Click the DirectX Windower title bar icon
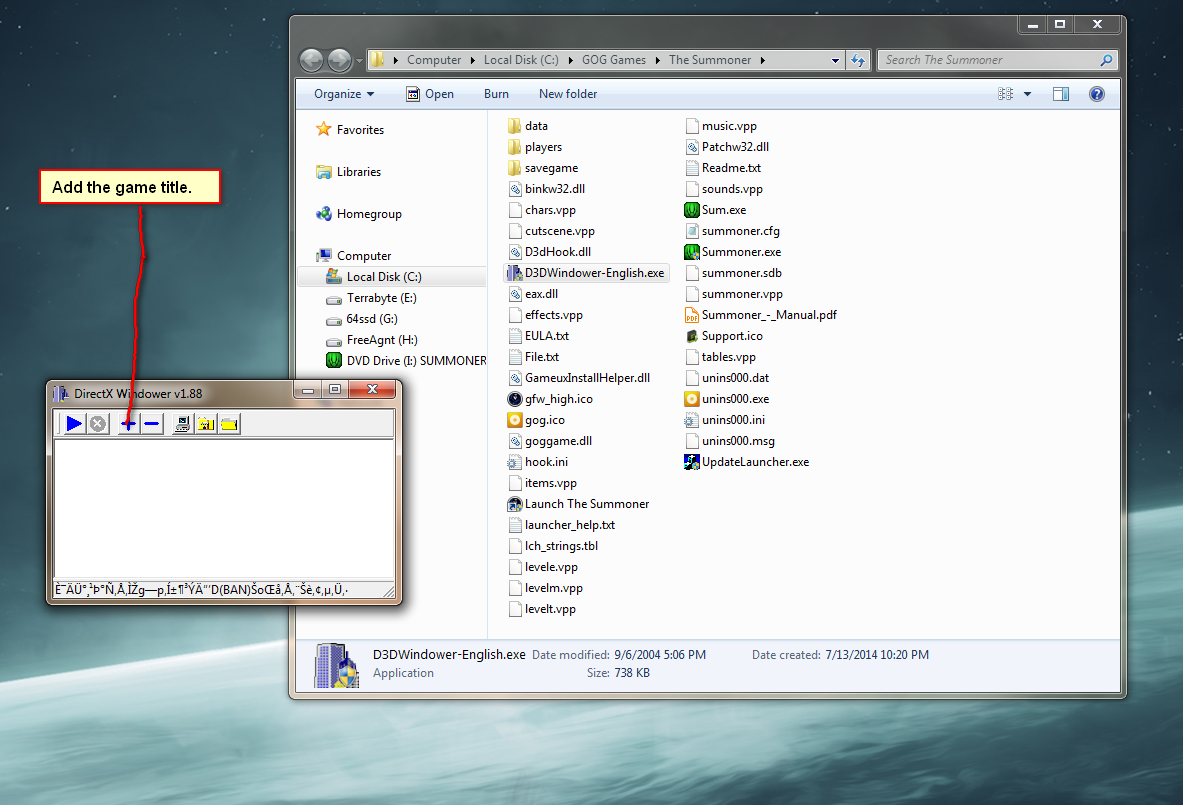The image size is (1183, 805). coord(61,393)
